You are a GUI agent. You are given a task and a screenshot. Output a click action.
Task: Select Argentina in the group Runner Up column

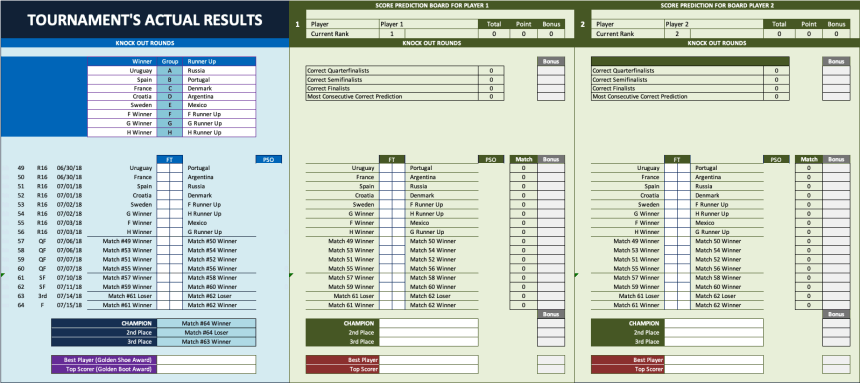tap(219, 97)
